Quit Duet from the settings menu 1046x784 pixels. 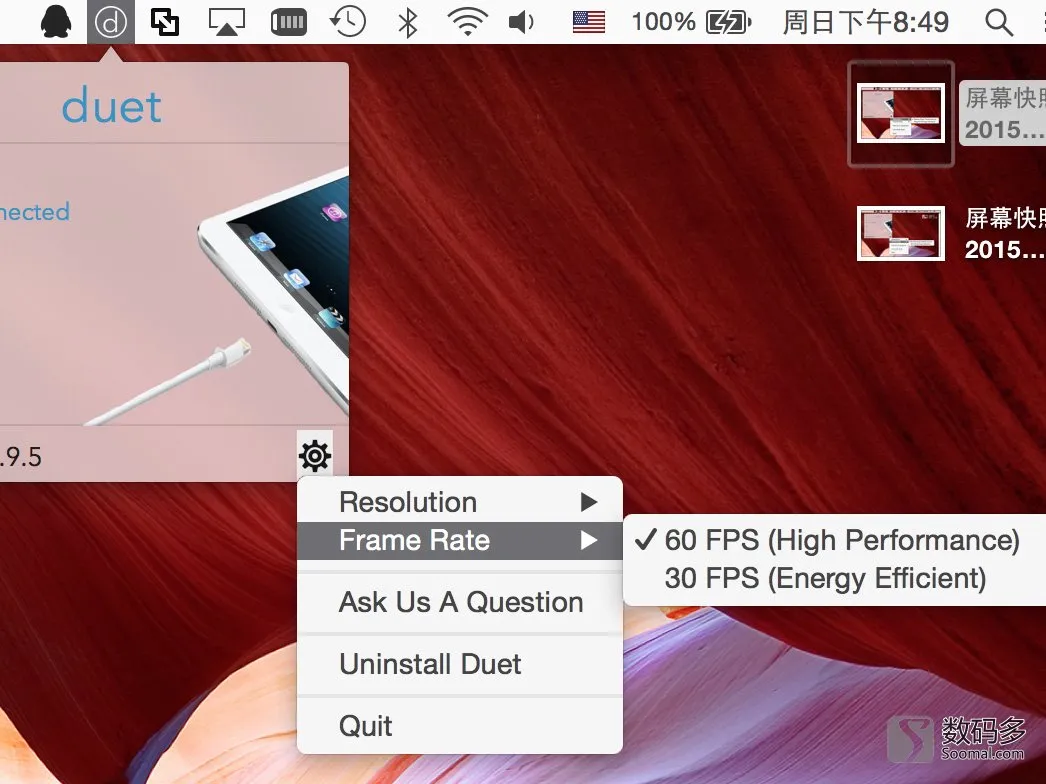[x=460, y=726]
